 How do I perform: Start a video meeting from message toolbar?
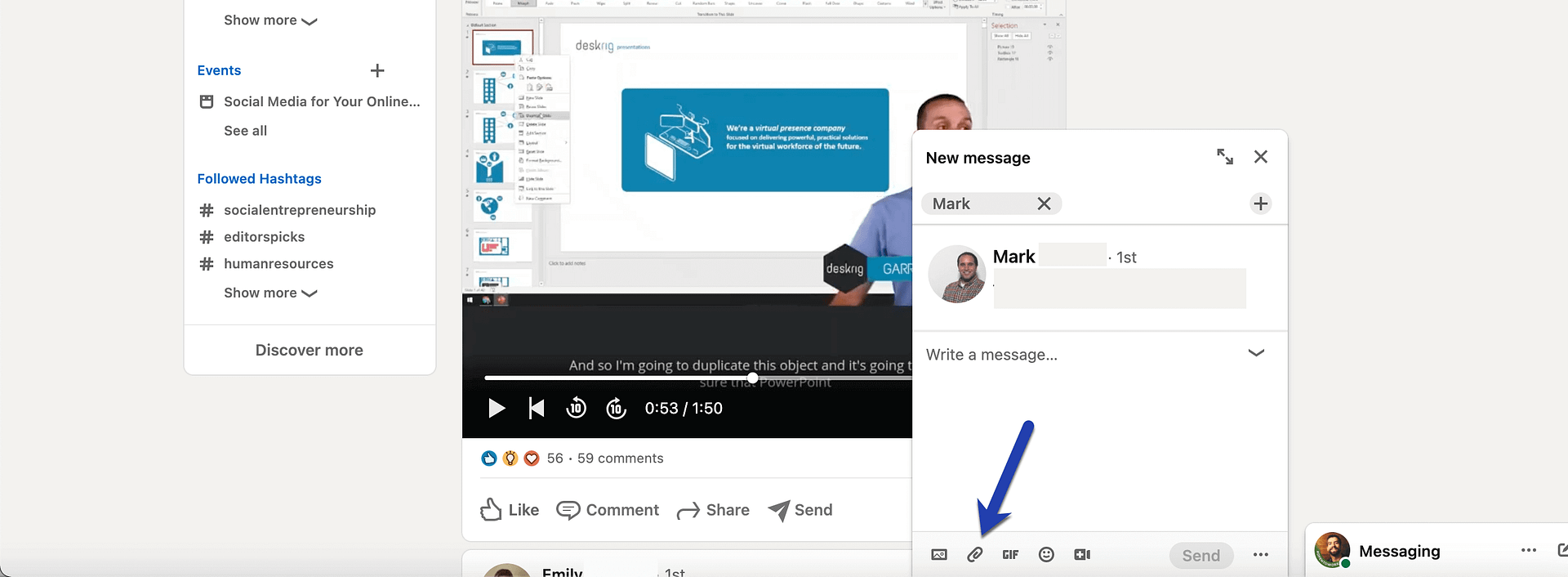click(1082, 555)
